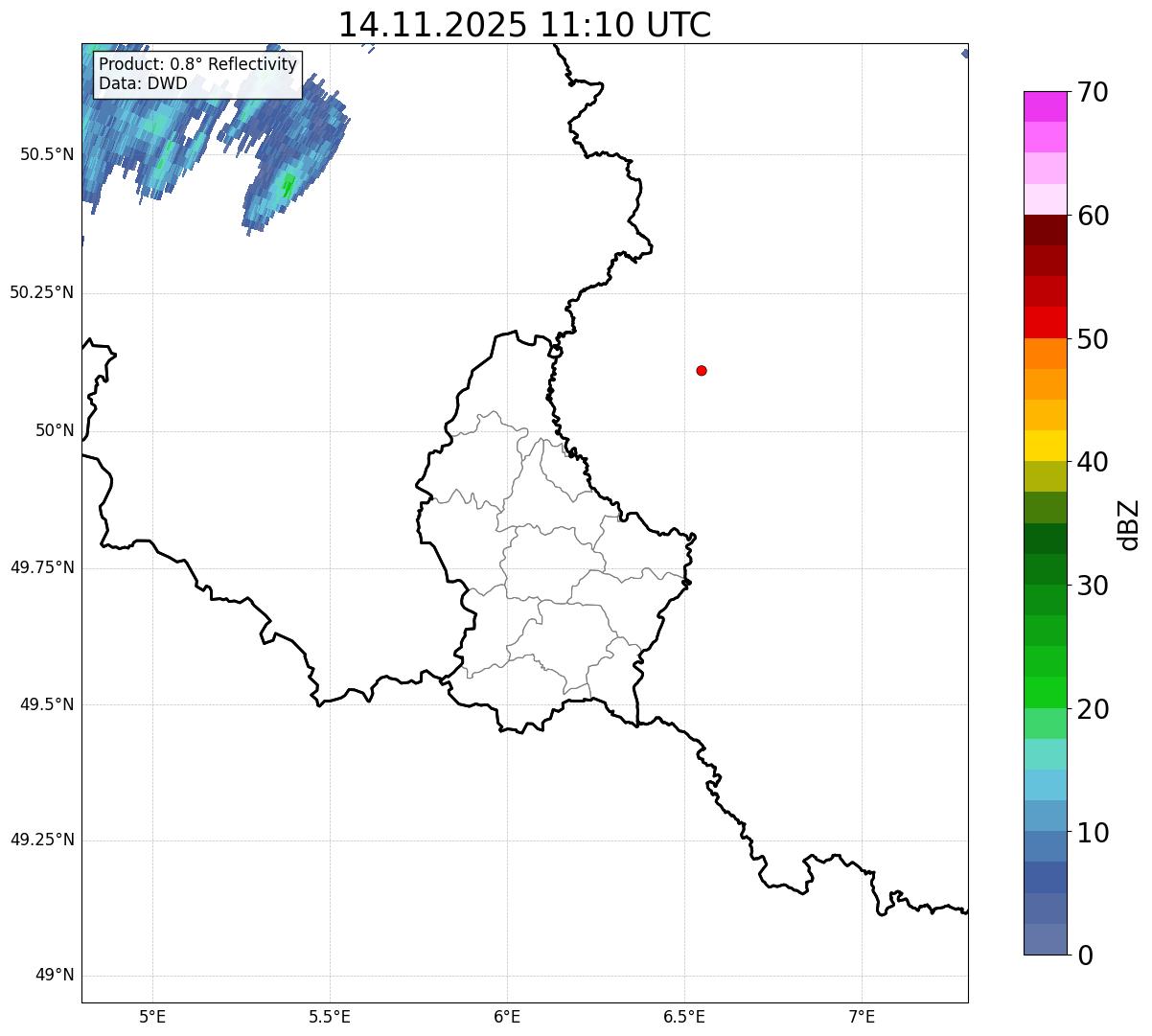Click the latitude label 50°N
The image size is (1152, 1036).
coord(54,430)
